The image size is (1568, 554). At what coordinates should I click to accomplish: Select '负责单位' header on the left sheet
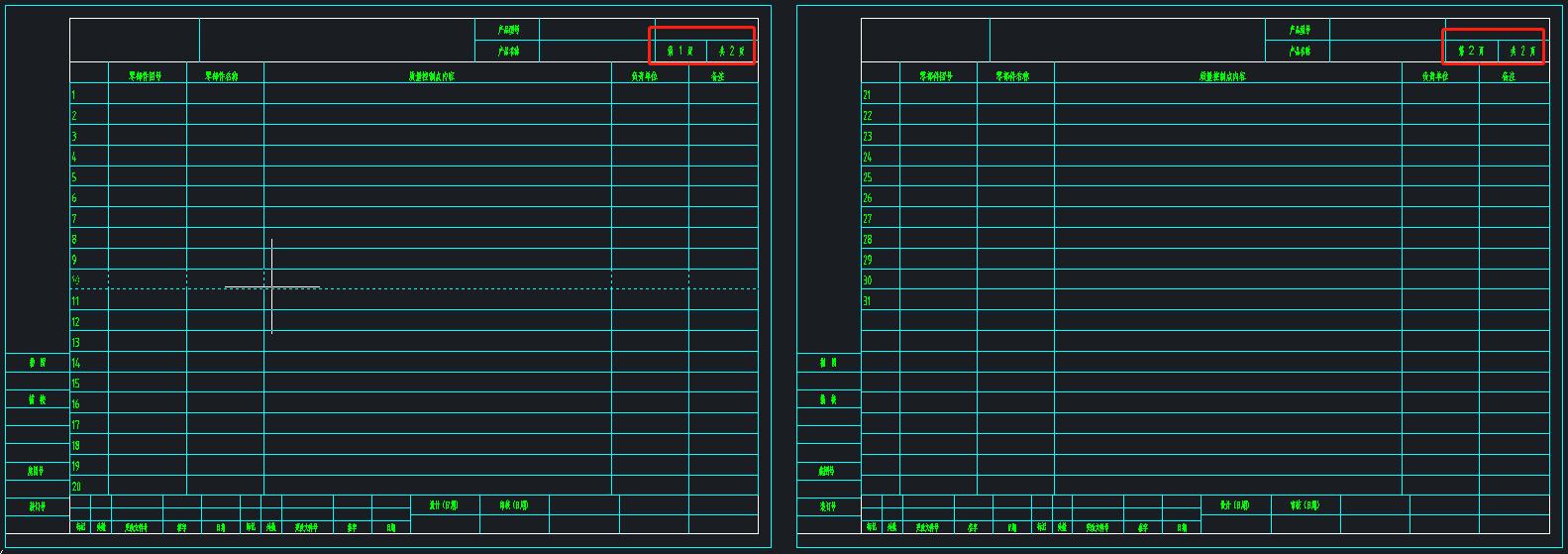click(x=645, y=76)
